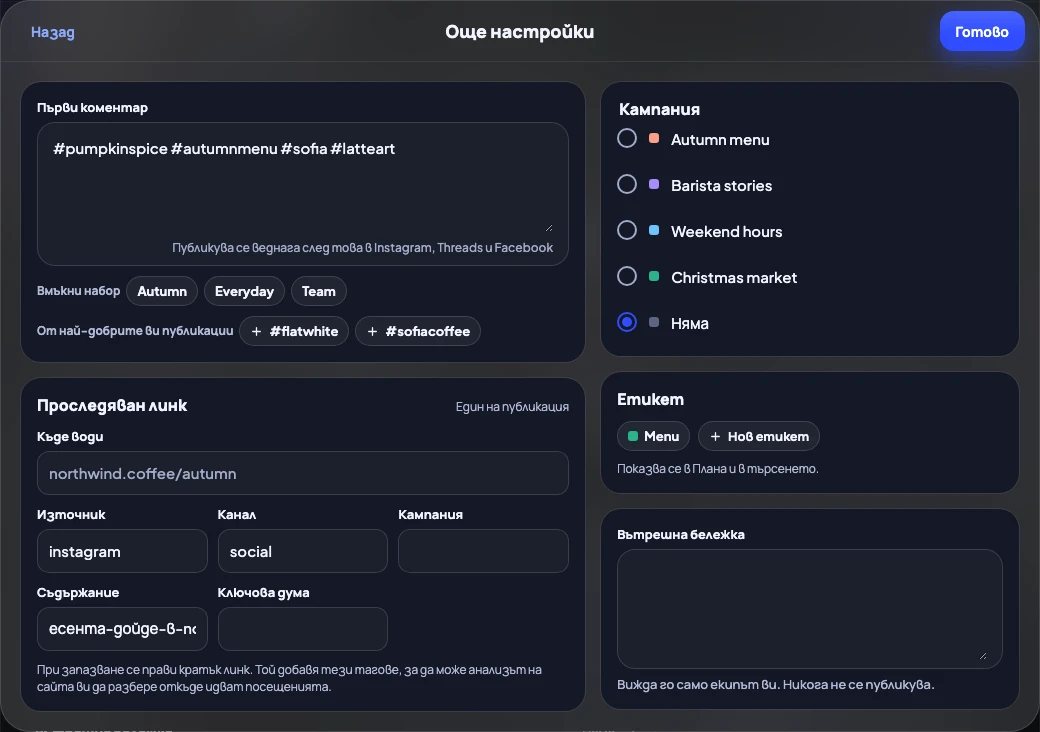Edit the Съдържание field

122,629
